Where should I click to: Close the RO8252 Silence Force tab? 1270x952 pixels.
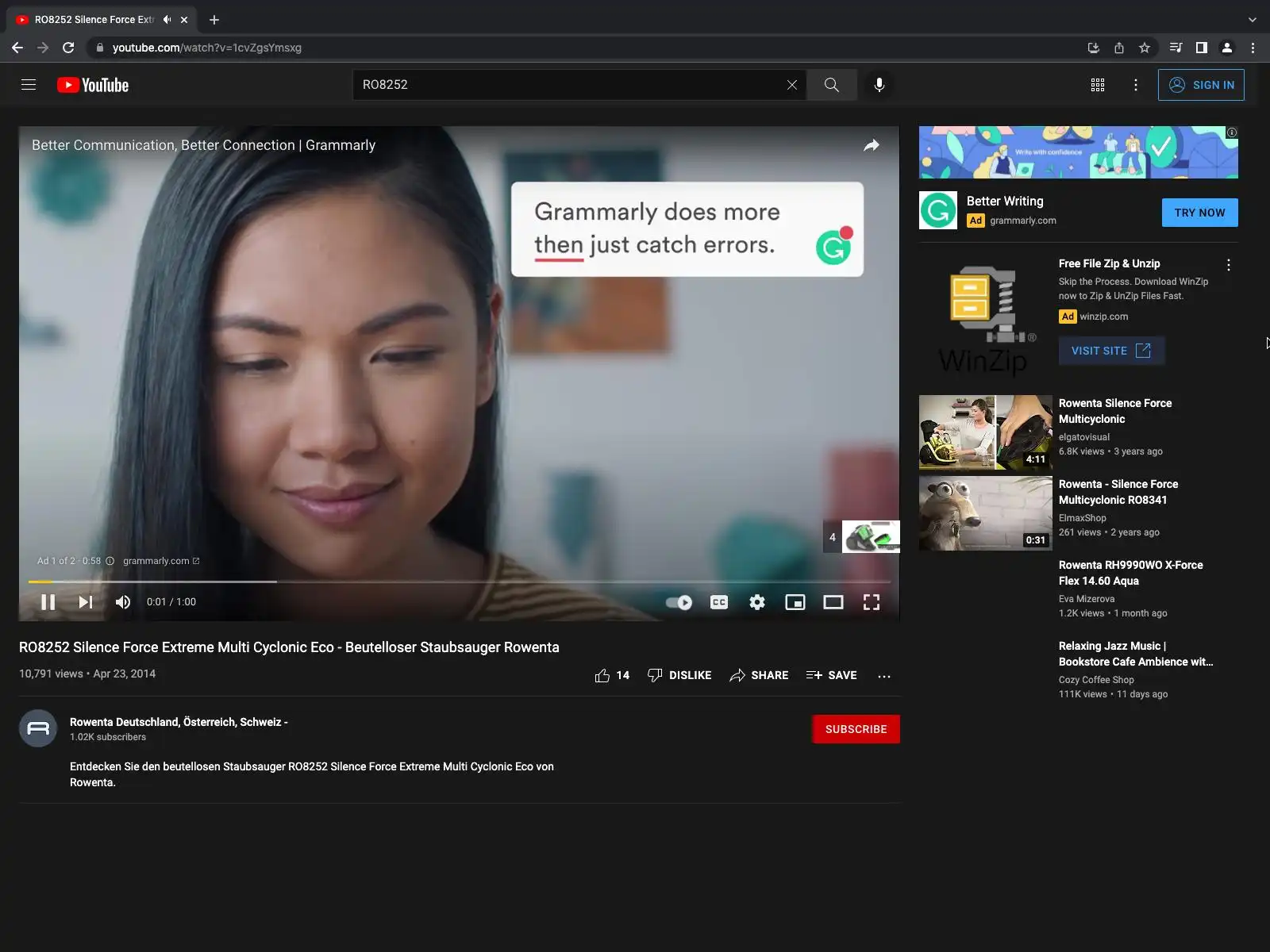point(184,20)
